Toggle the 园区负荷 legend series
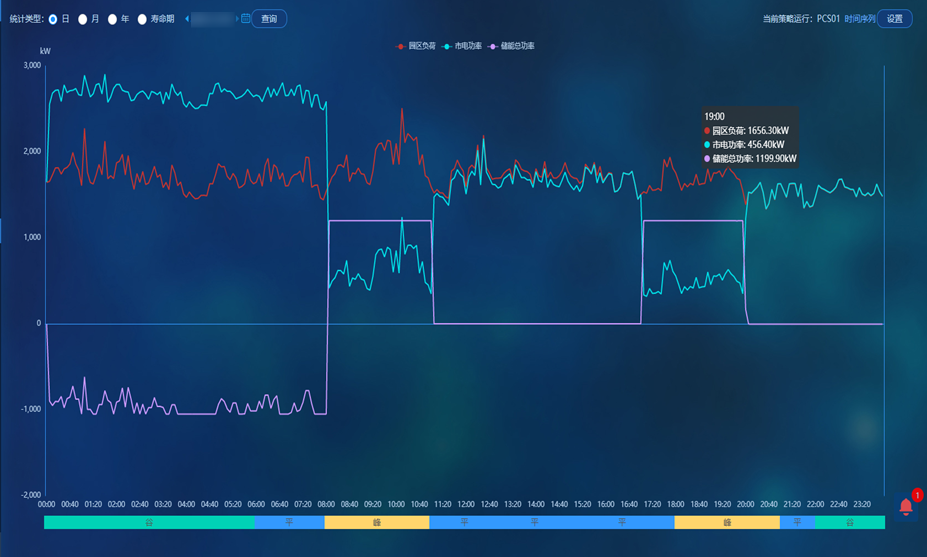 416,46
